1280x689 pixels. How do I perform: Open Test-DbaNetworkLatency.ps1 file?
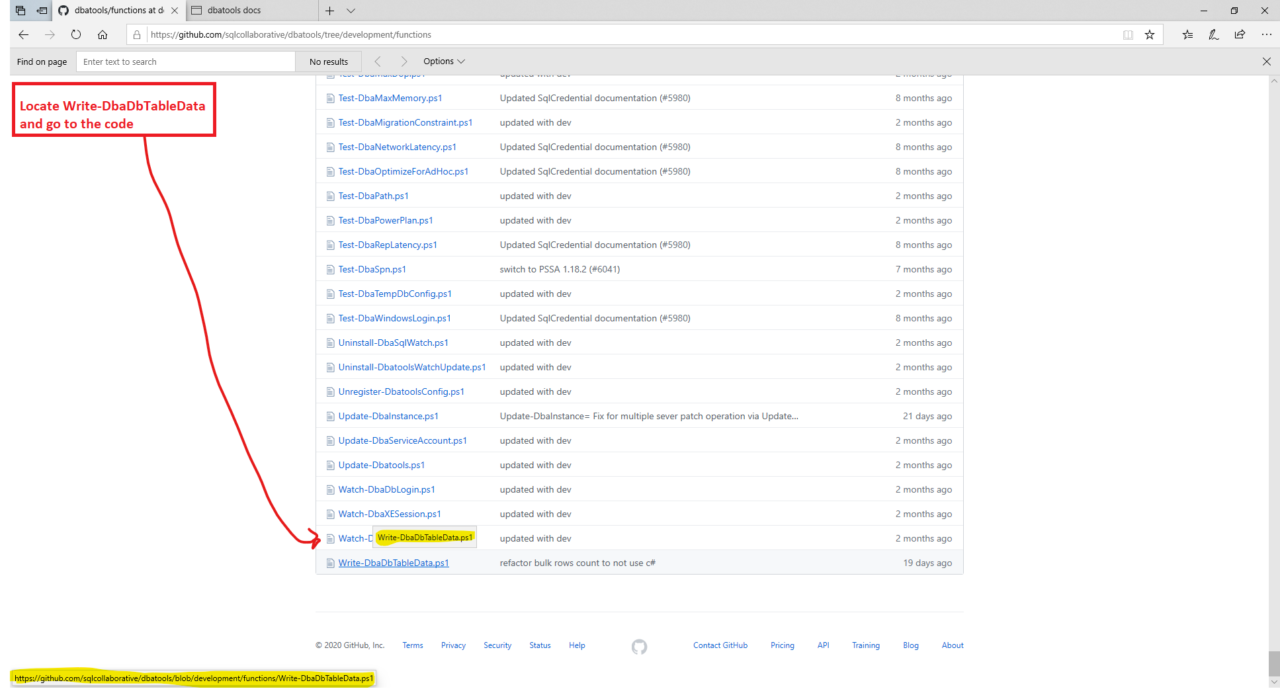[397, 147]
